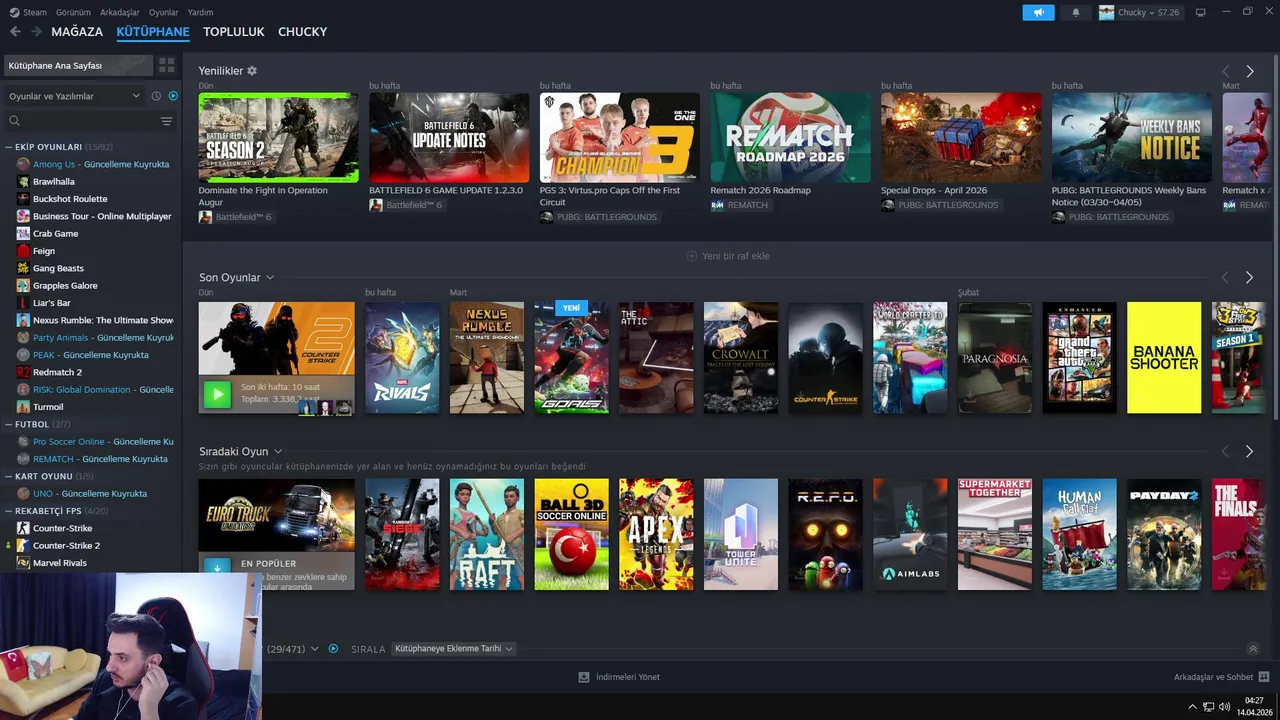
Task: Click the tray network icon
Action: click(x=1209, y=707)
